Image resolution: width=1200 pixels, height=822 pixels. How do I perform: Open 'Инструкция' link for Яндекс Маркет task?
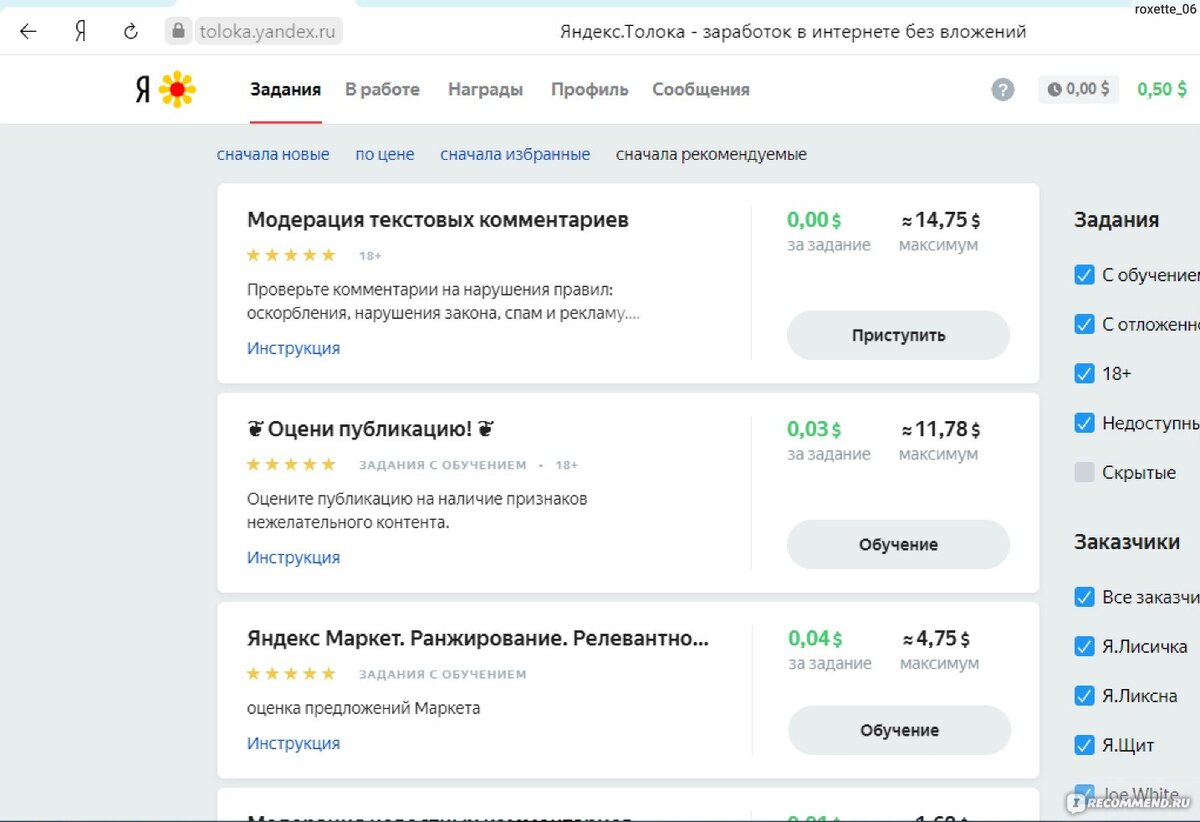pos(293,743)
